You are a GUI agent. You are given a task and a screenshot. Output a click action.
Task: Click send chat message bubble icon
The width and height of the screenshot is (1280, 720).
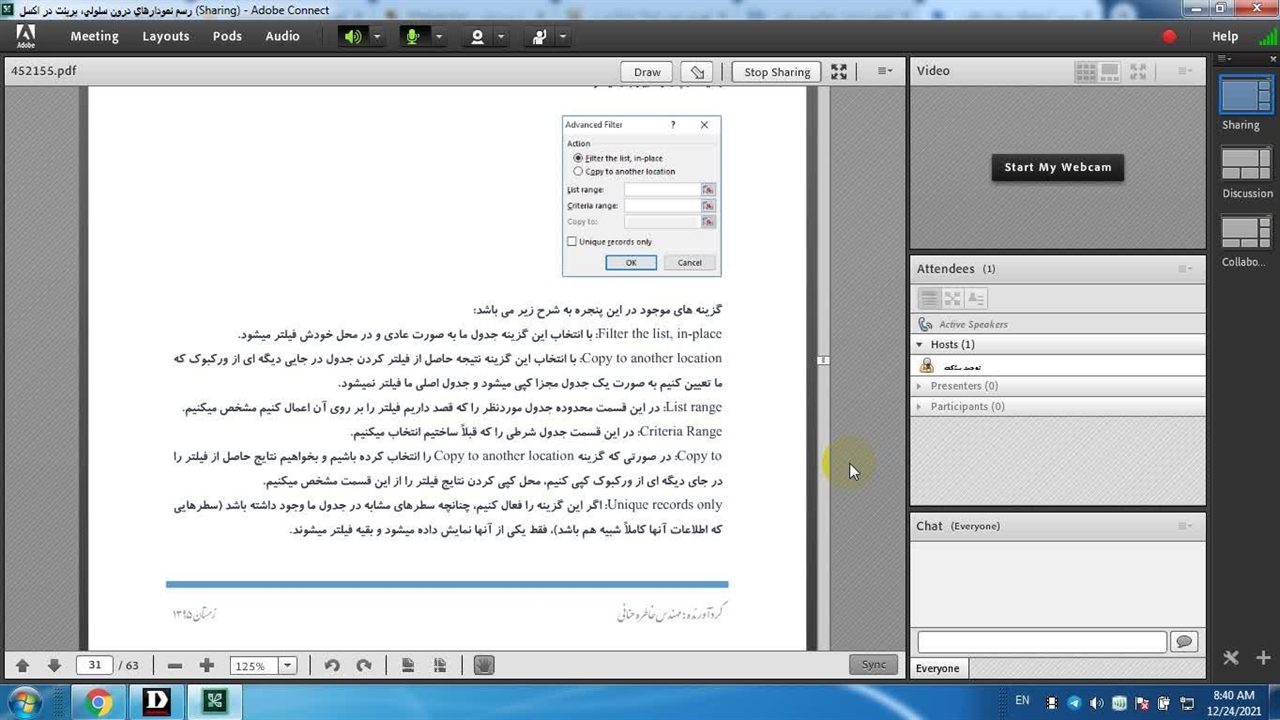point(1184,642)
